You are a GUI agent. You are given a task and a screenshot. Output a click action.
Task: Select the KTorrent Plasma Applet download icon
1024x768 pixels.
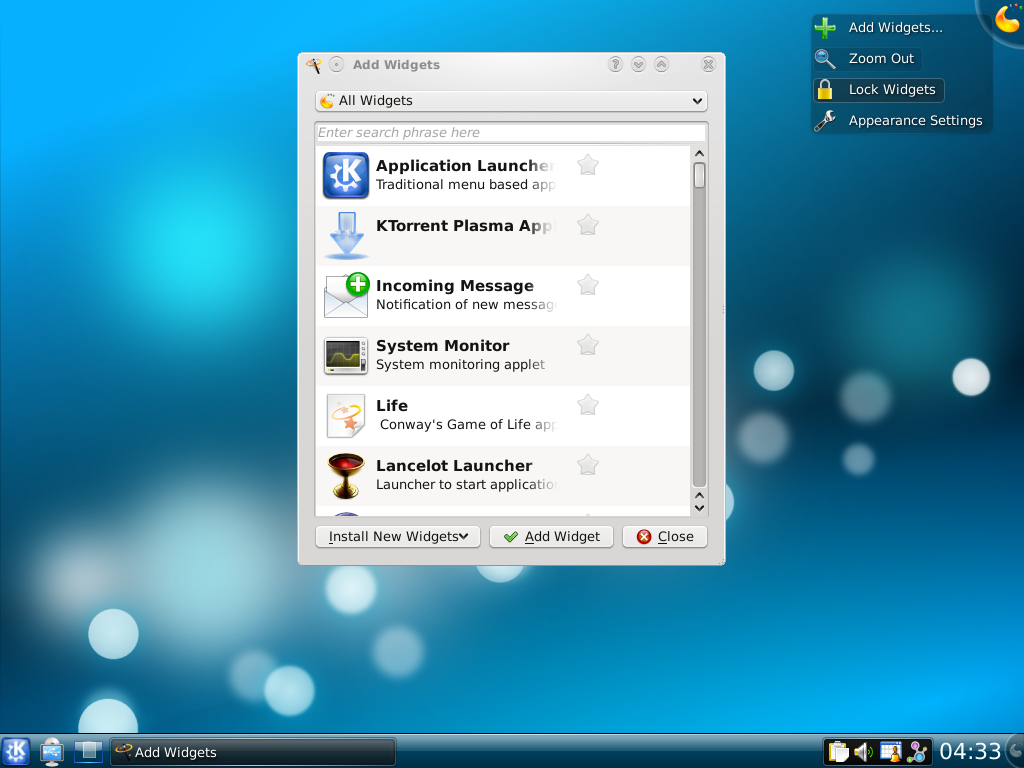click(346, 235)
